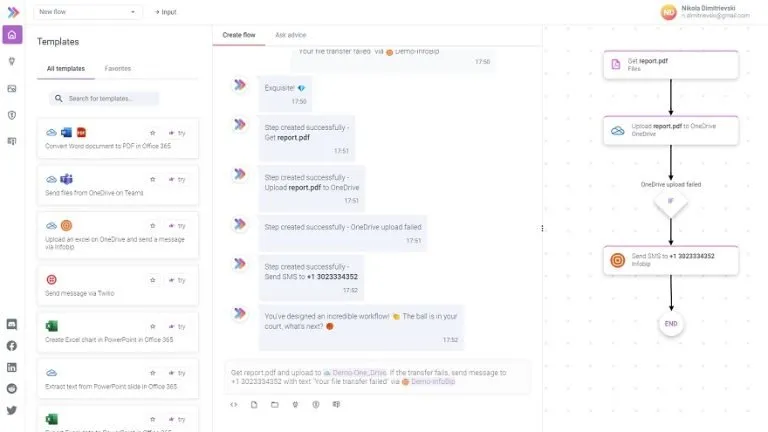Open the LinkedIn icon in sidebar
This screenshot has width=768, height=432.
coord(12,367)
